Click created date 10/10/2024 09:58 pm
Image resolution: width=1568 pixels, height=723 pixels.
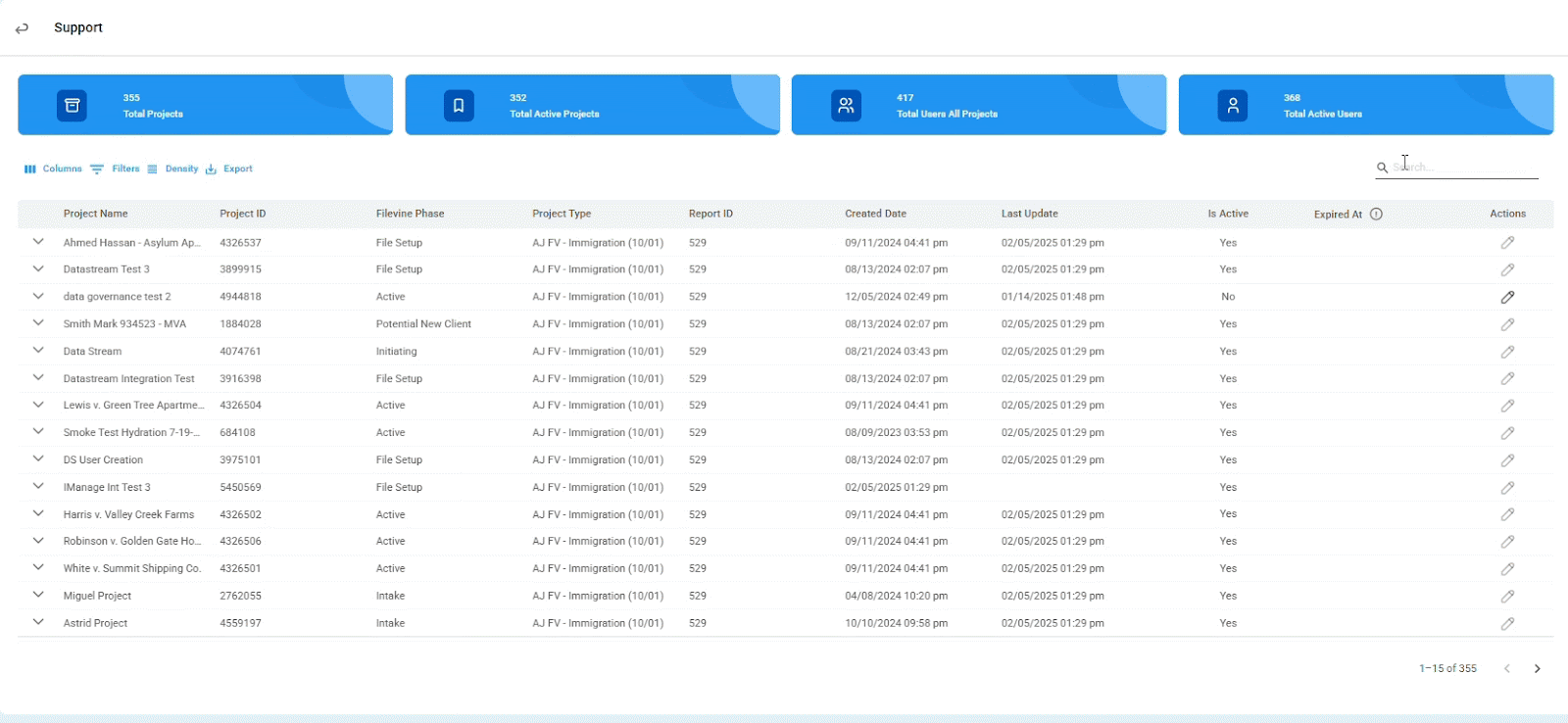coord(896,623)
